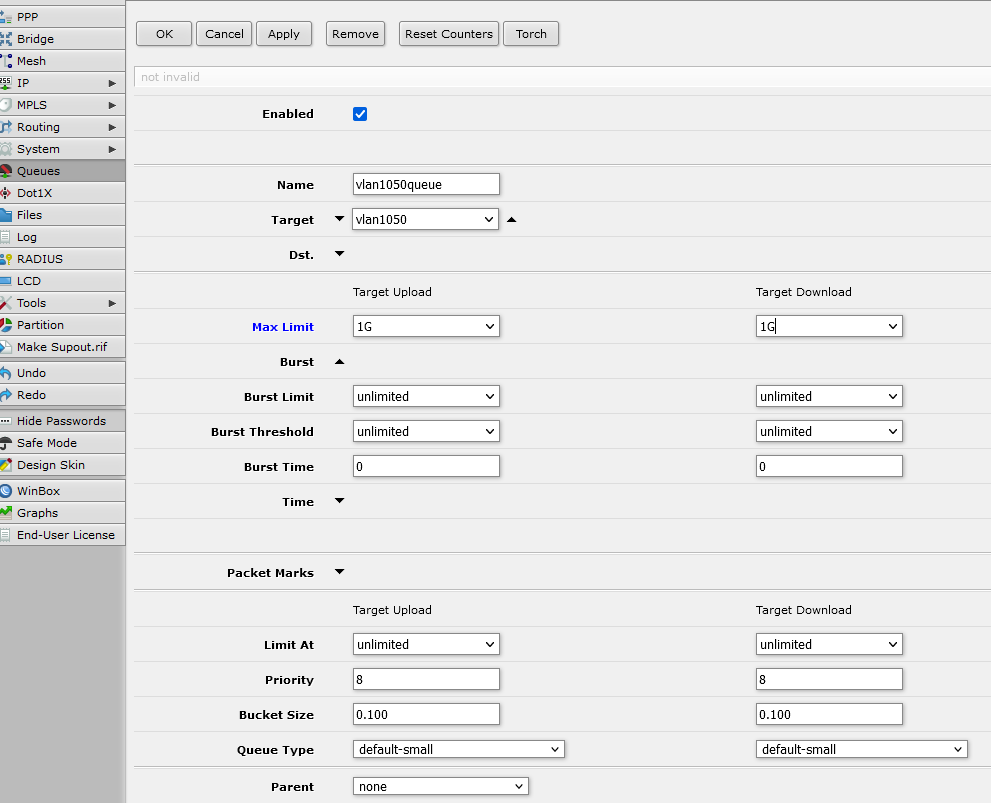Click the Partition pie icon
Screen dimensions: 991x803
tap(7, 325)
